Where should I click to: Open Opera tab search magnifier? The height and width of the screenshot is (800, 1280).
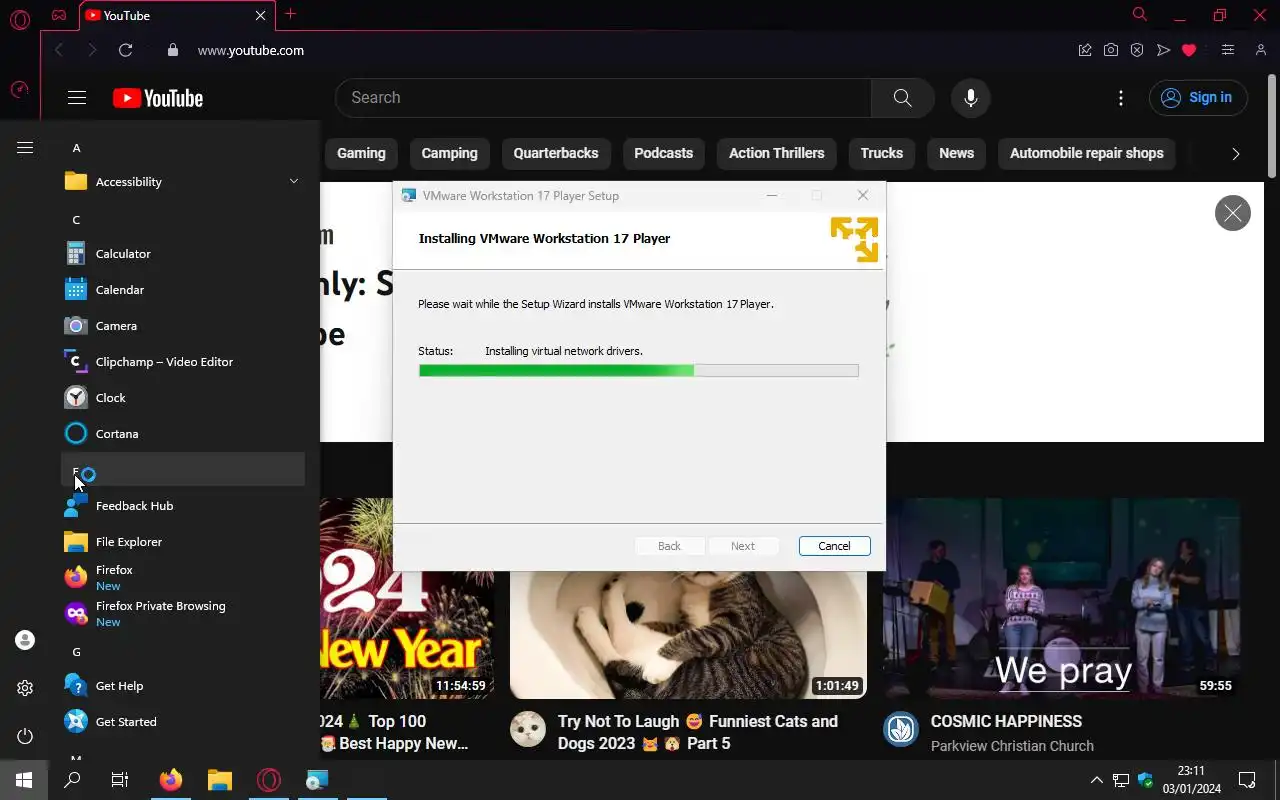[x=1140, y=14]
